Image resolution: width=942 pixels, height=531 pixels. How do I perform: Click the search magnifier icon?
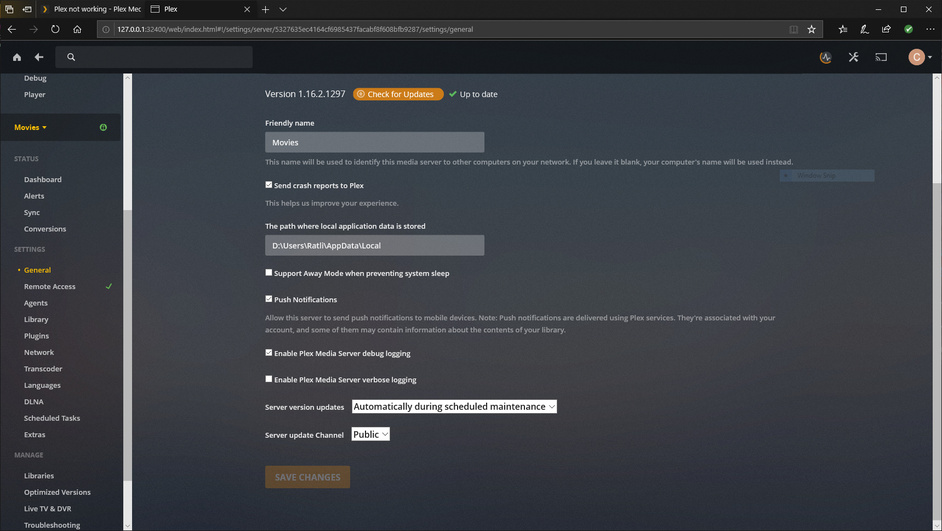click(71, 57)
